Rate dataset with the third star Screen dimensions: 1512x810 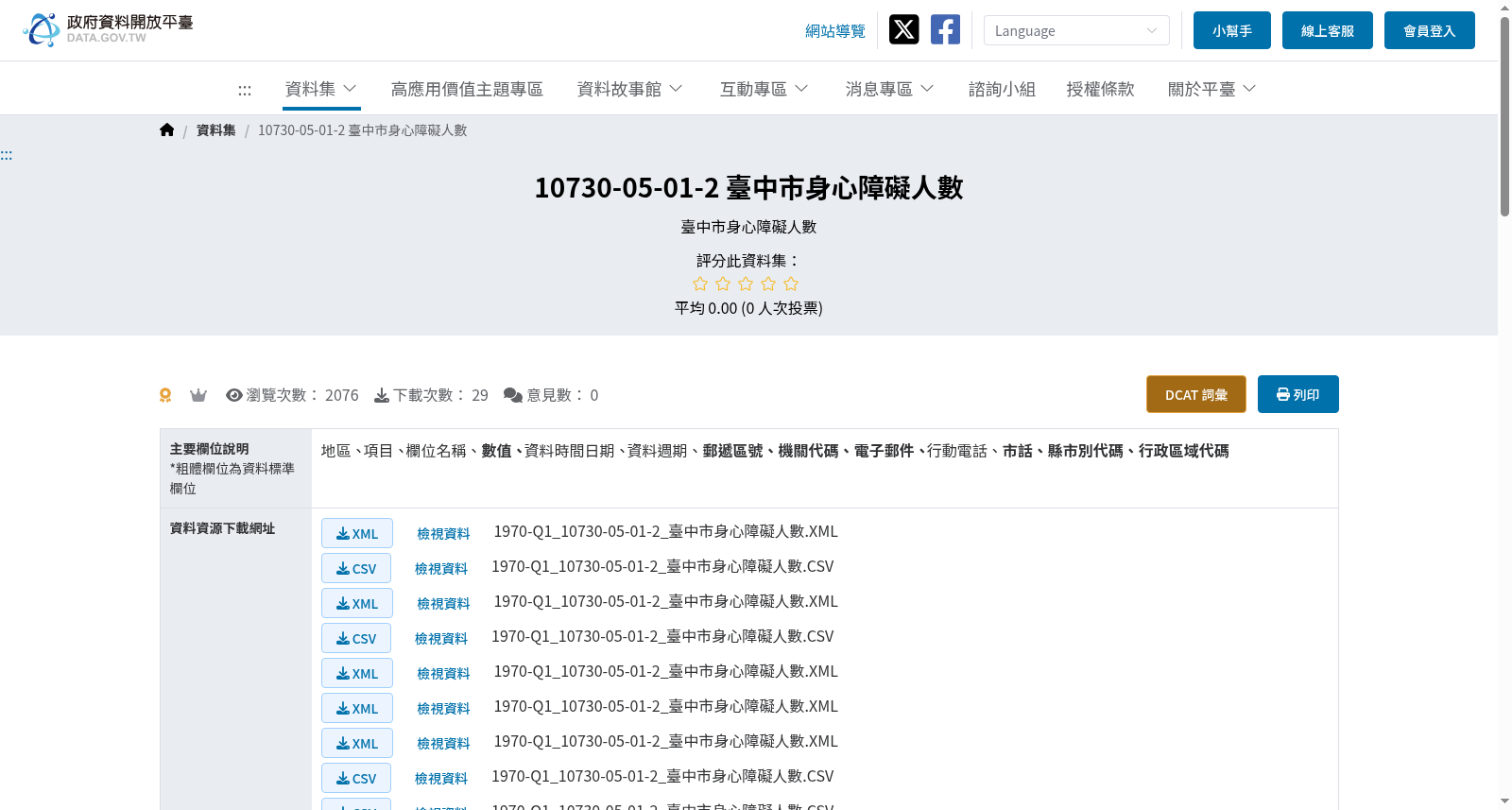point(746,284)
